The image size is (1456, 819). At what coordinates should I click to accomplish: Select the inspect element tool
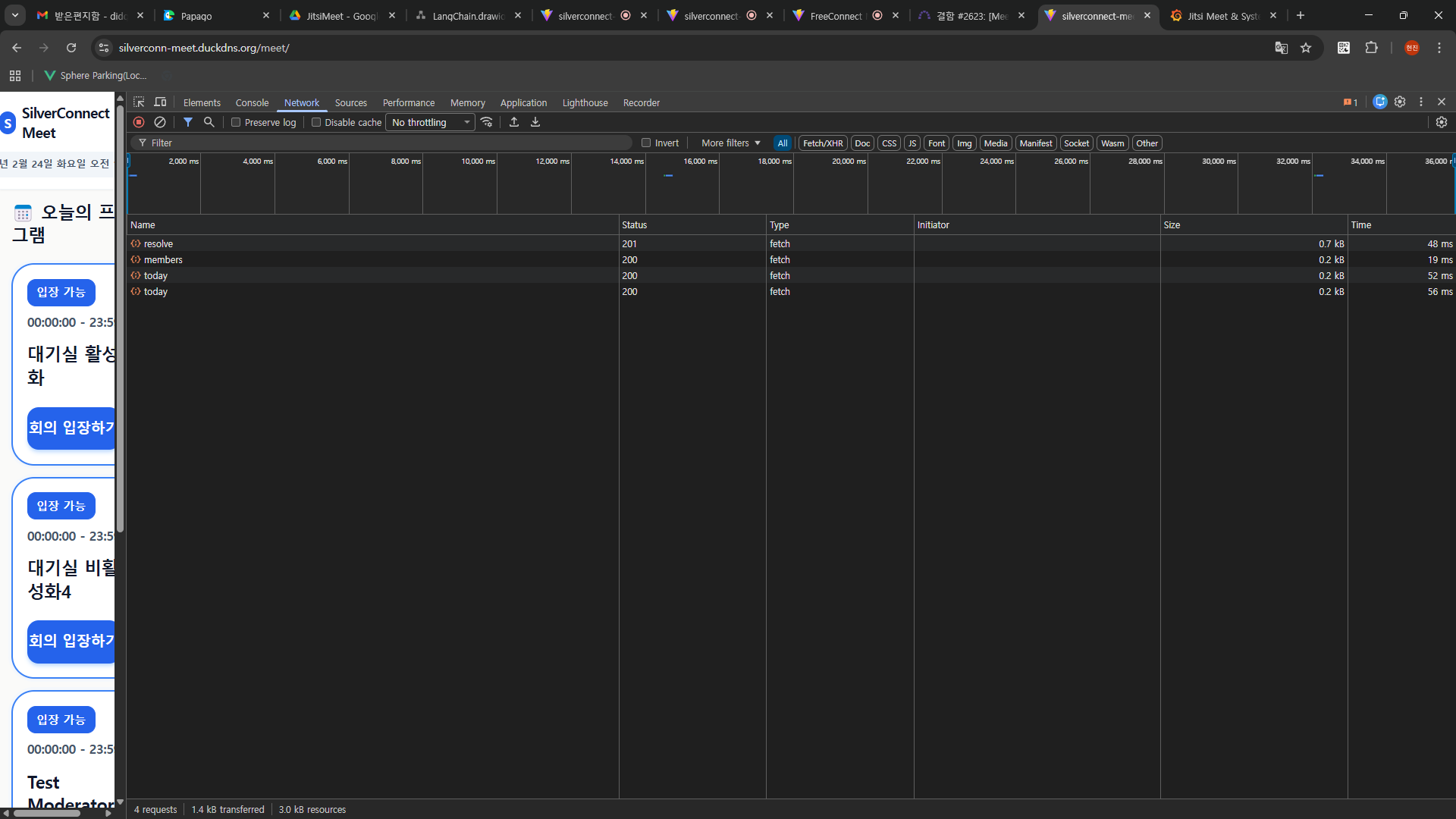(139, 102)
